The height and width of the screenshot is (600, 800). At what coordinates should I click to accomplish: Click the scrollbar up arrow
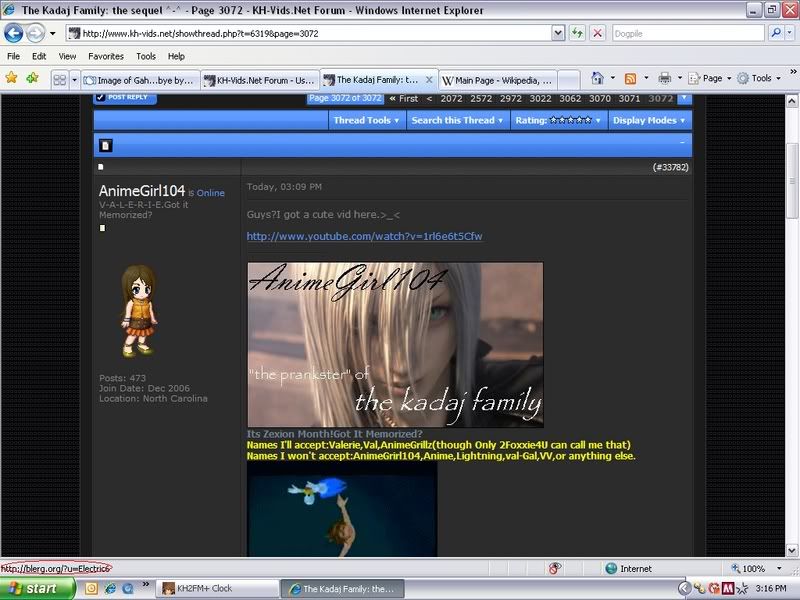[791, 101]
